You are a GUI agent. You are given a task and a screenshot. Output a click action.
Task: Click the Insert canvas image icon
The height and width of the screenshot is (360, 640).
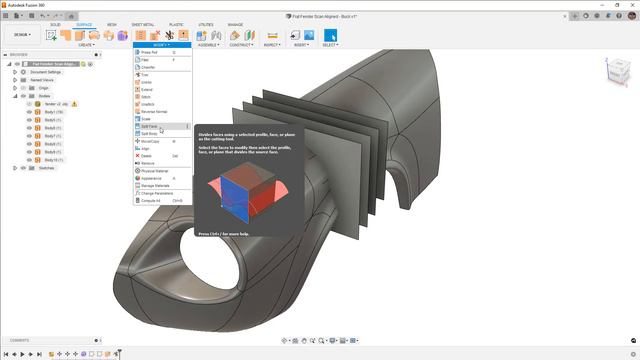tap(309, 36)
